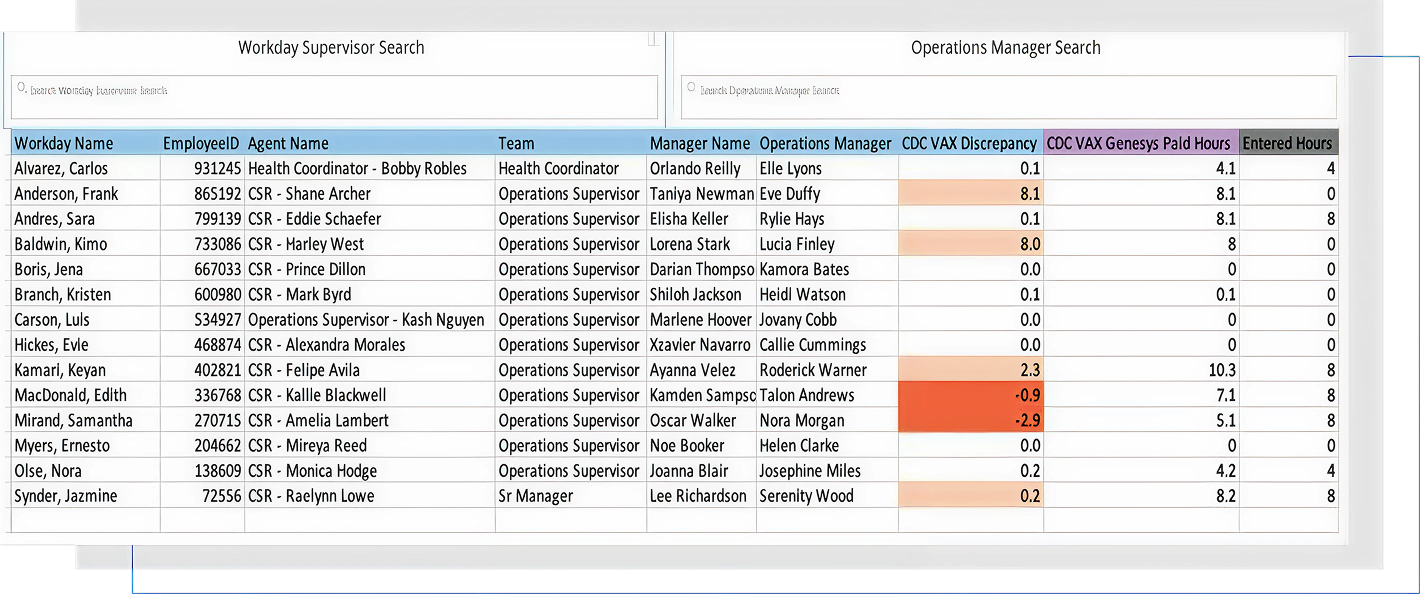This screenshot has width=1420, height=594.
Task: Click CSR - Shane Archer agent cell
Action: click(x=370, y=194)
